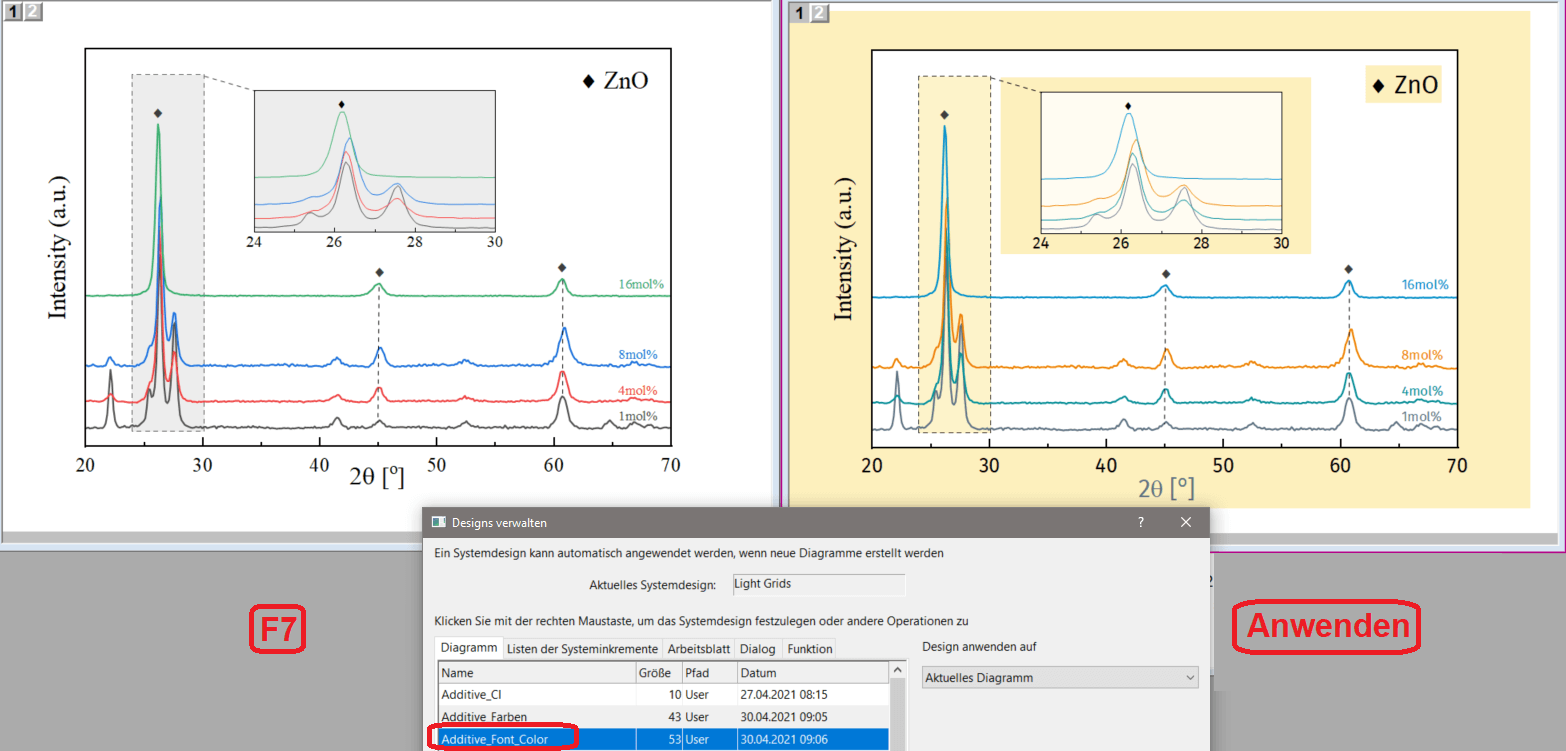Viewport: 1566px width, 751px height.
Task: Click the gray 1mol% label in right graph
Action: click(1421, 417)
